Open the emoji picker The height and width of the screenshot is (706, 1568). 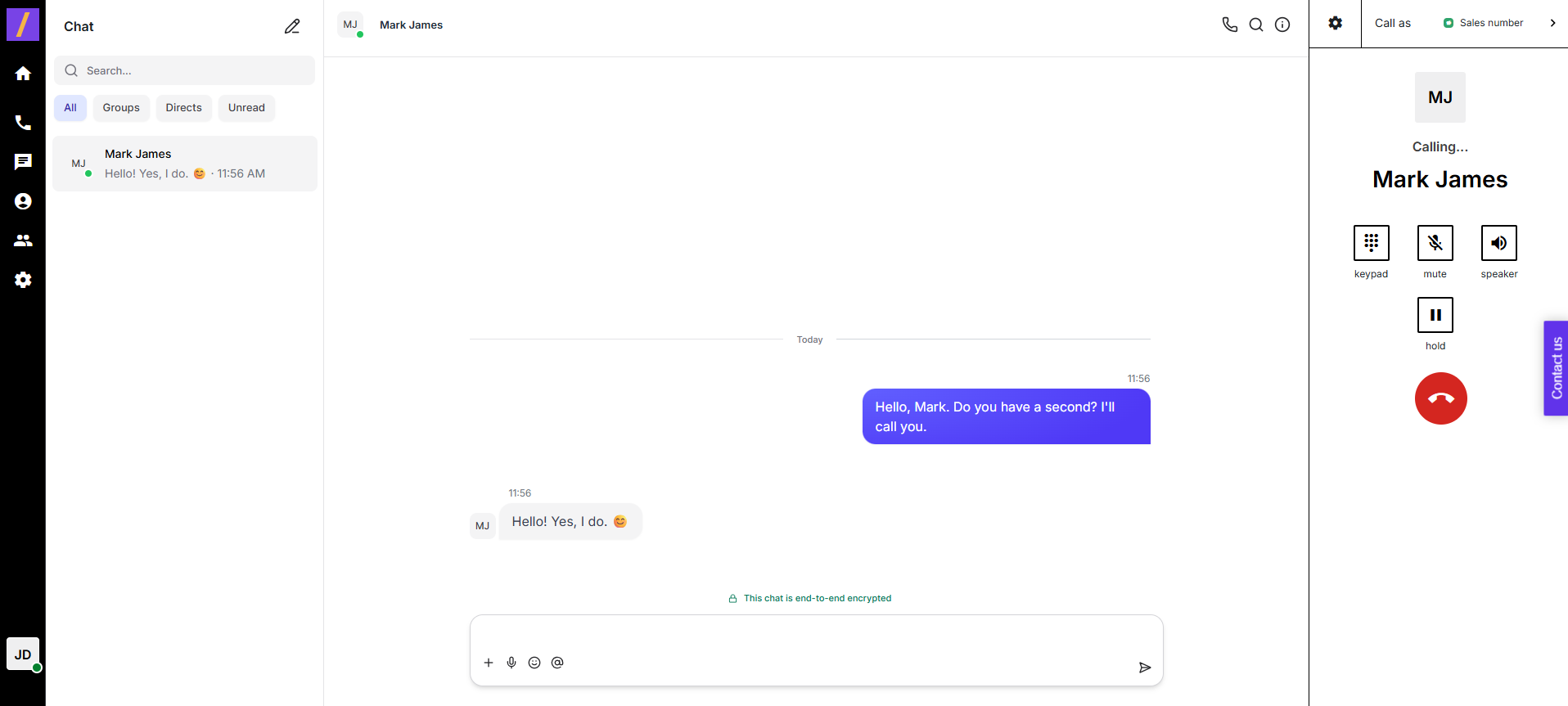coord(534,663)
